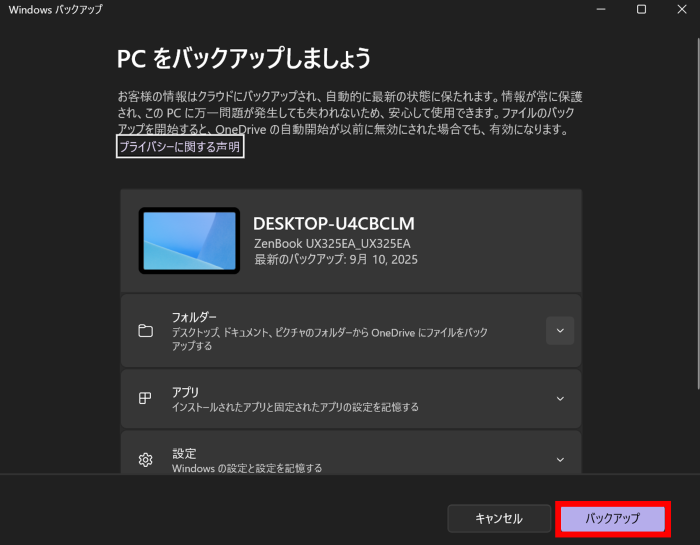Click the DESKTOP-U4CBCLM device name
Viewport: 700px width, 545px height.
pos(333,223)
